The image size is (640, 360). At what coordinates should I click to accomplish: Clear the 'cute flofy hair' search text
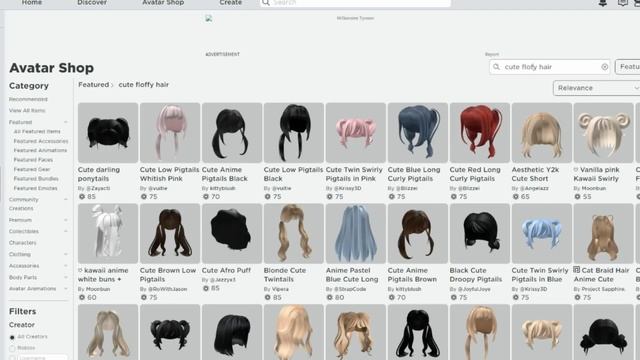pyautogui.click(x=604, y=67)
